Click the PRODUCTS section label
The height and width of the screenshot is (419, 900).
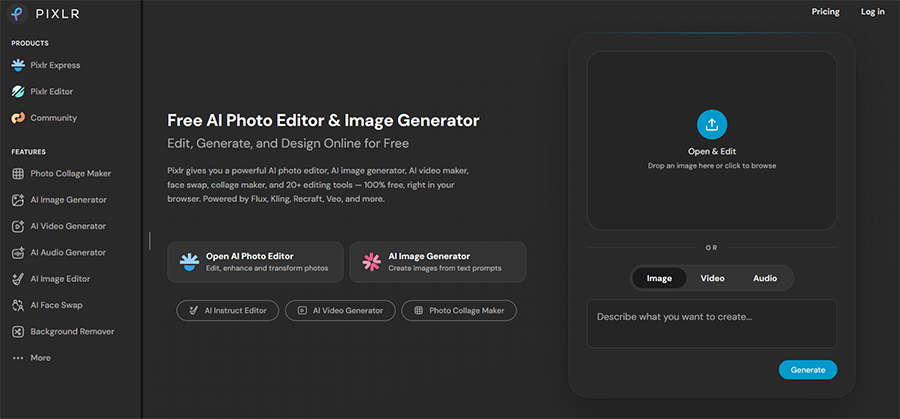click(30, 43)
